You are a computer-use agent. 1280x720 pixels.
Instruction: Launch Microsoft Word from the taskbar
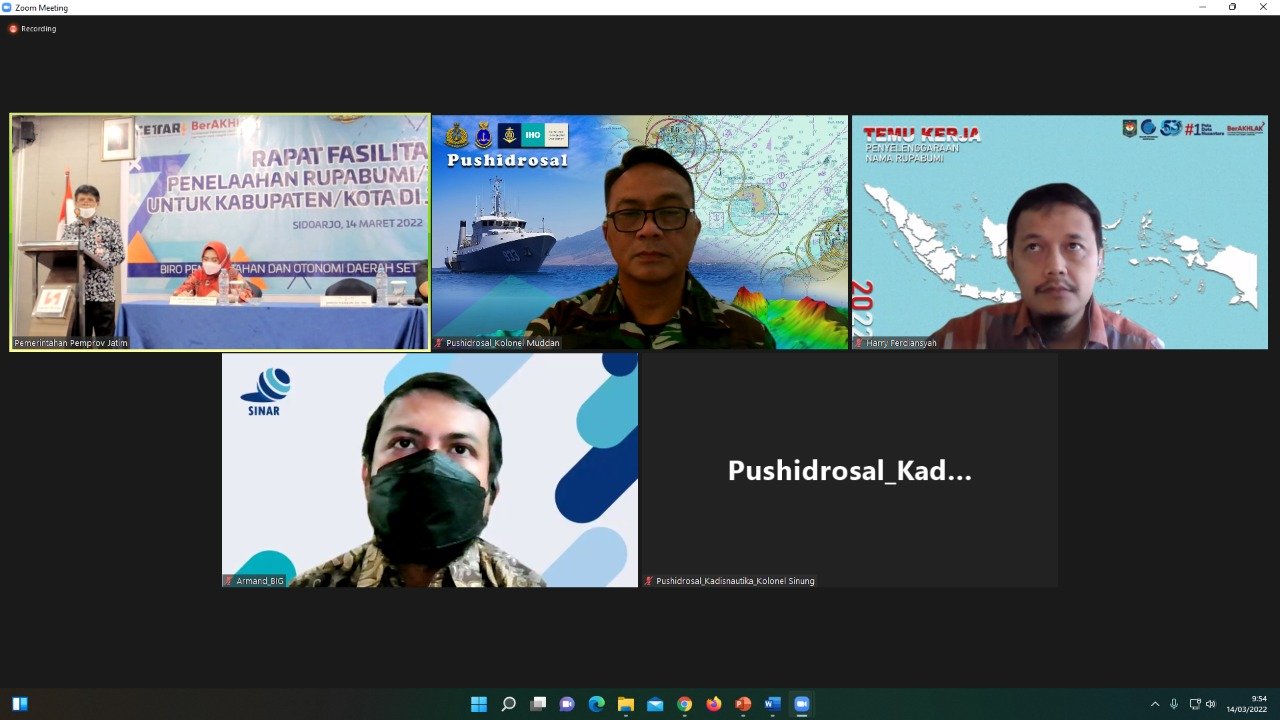tap(772, 704)
